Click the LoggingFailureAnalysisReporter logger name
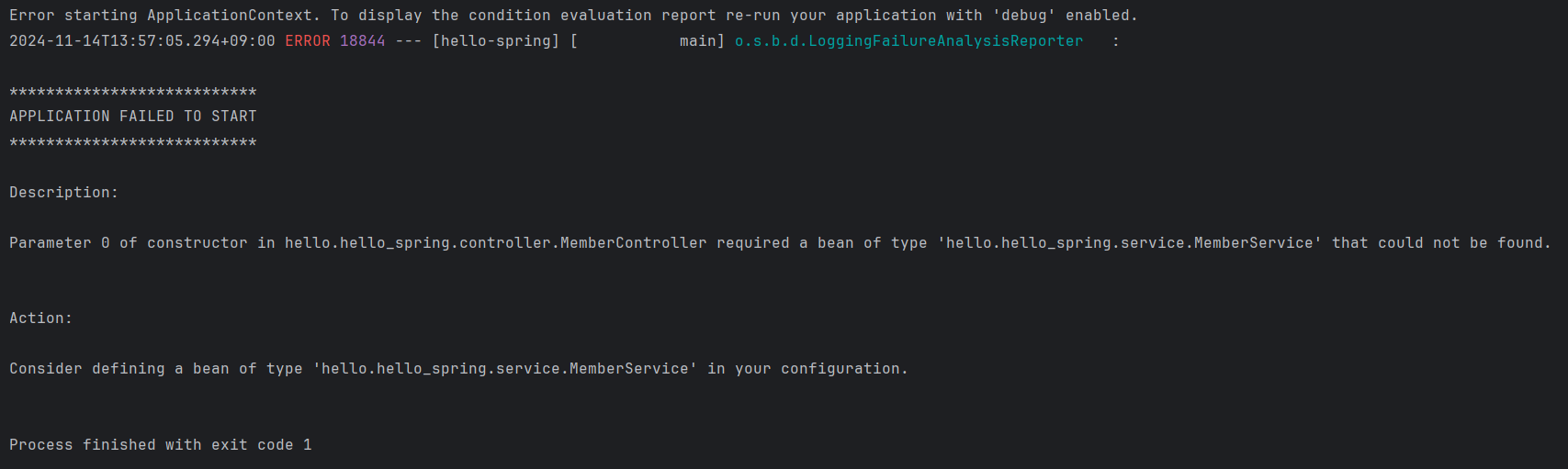The image size is (1568, 469). [x=908, y=41]
